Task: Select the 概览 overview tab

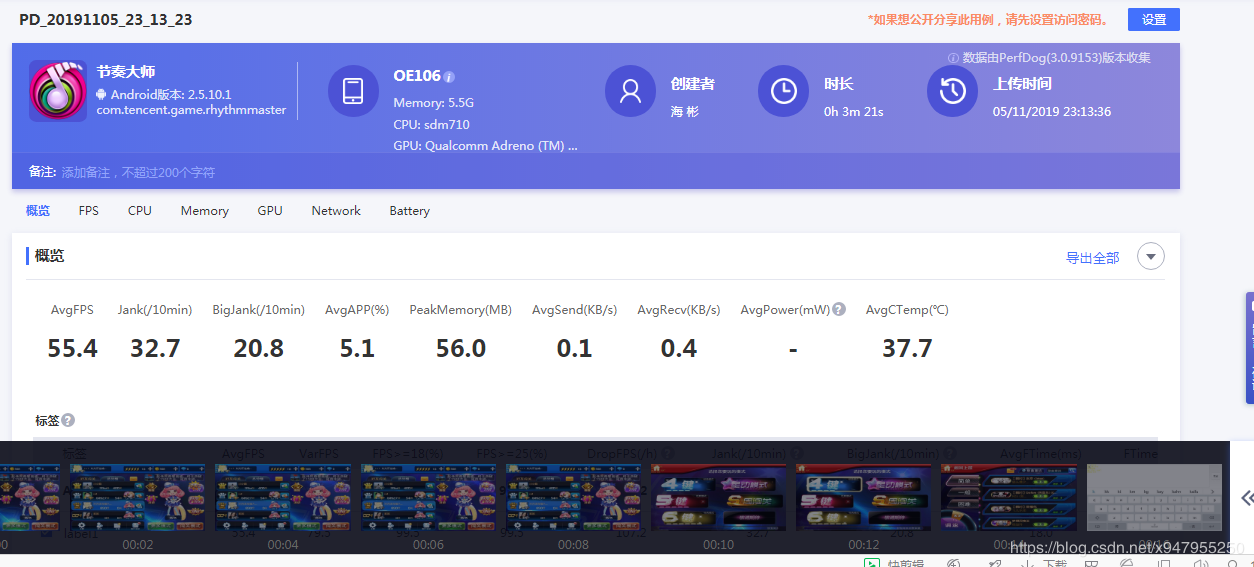Action: (x=38, y=211)
